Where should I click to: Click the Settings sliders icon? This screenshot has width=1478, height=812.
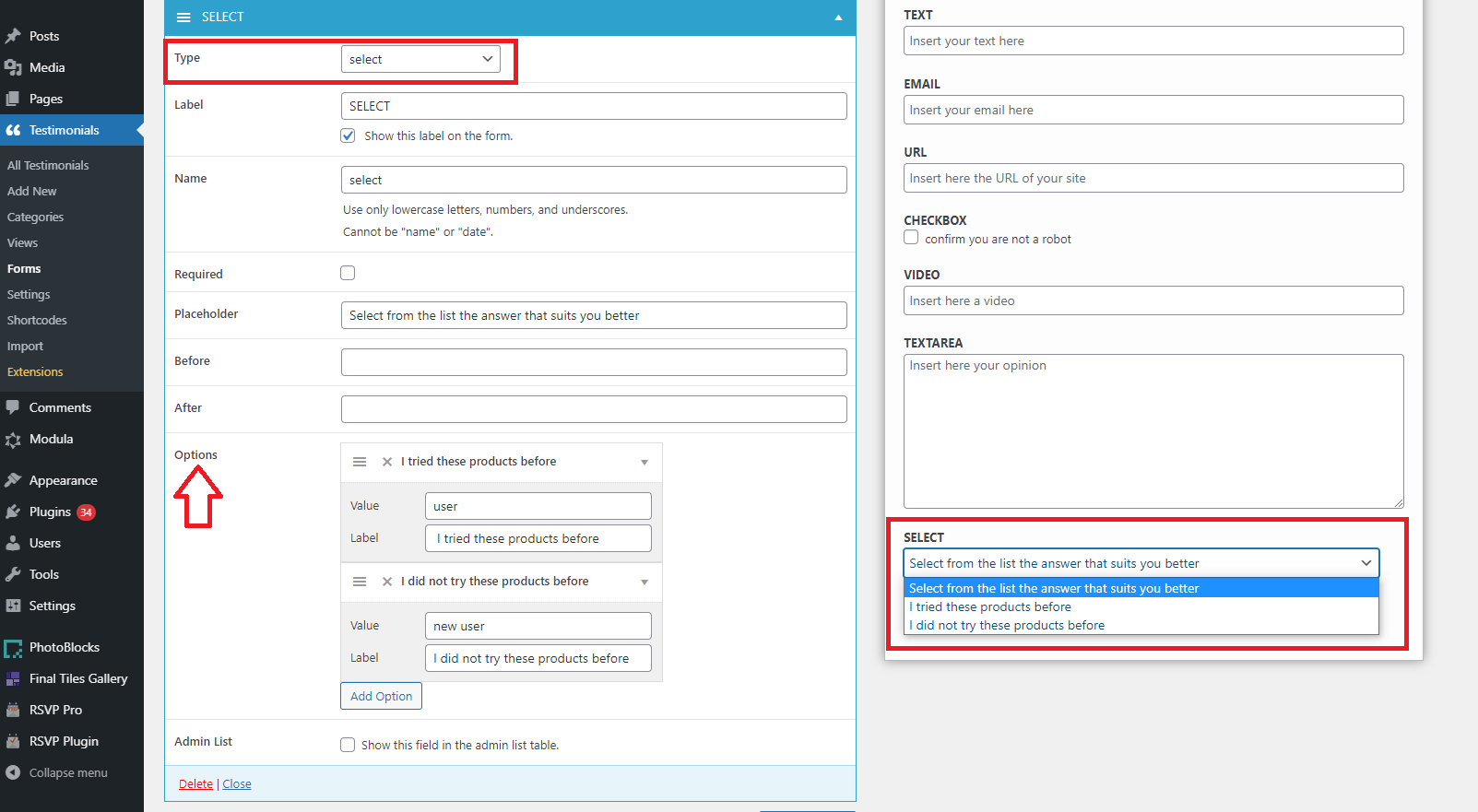coord(13,606)
